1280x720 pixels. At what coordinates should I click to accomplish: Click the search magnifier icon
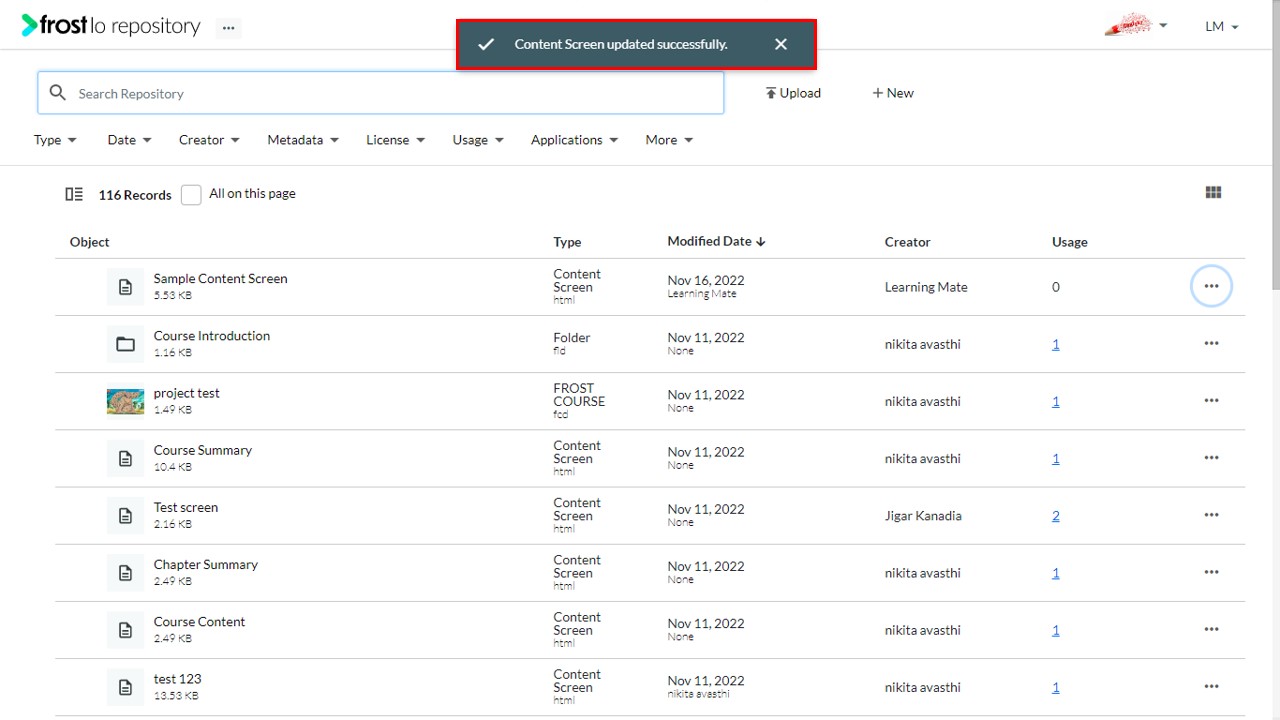click(58, 93)
